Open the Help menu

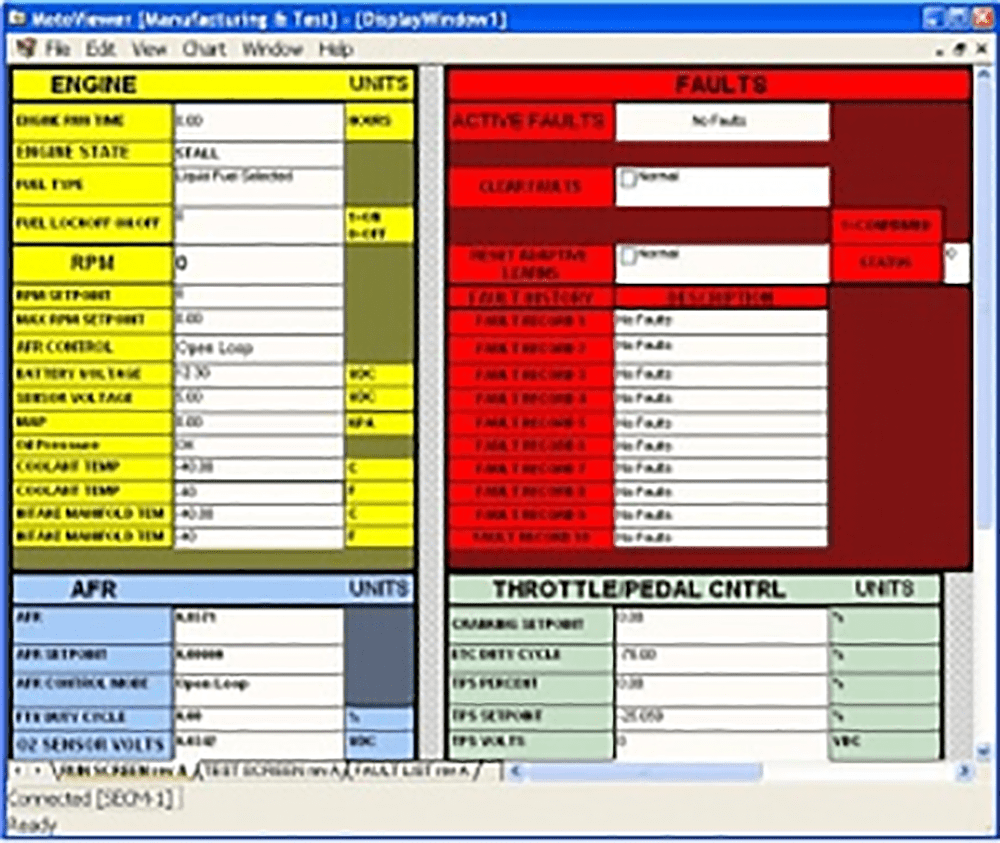point(336,48)
